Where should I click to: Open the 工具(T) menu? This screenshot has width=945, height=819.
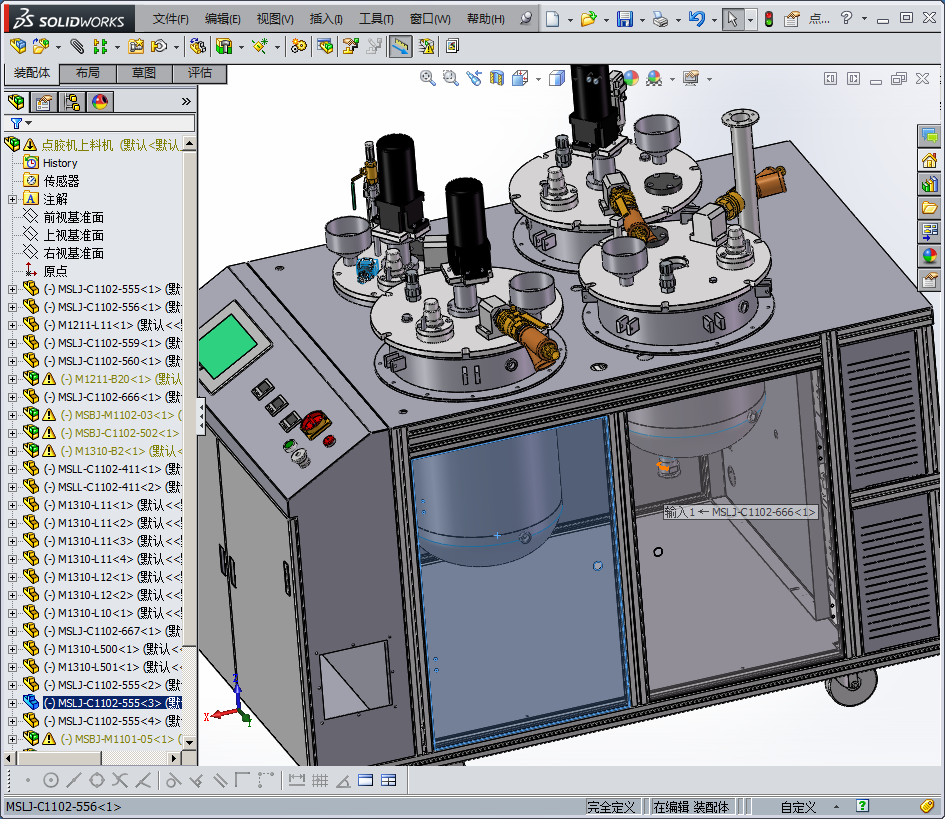point(376,19)
